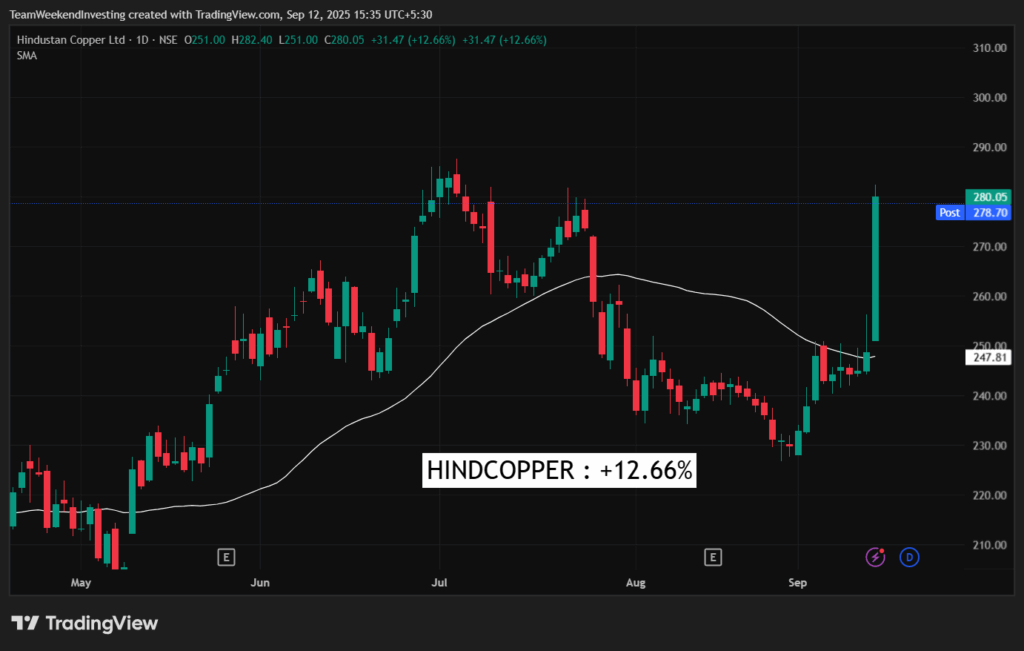Click the 230.00 price axis label
Image resolution: width=1024 pixels, height=651 pixels.
989,445
